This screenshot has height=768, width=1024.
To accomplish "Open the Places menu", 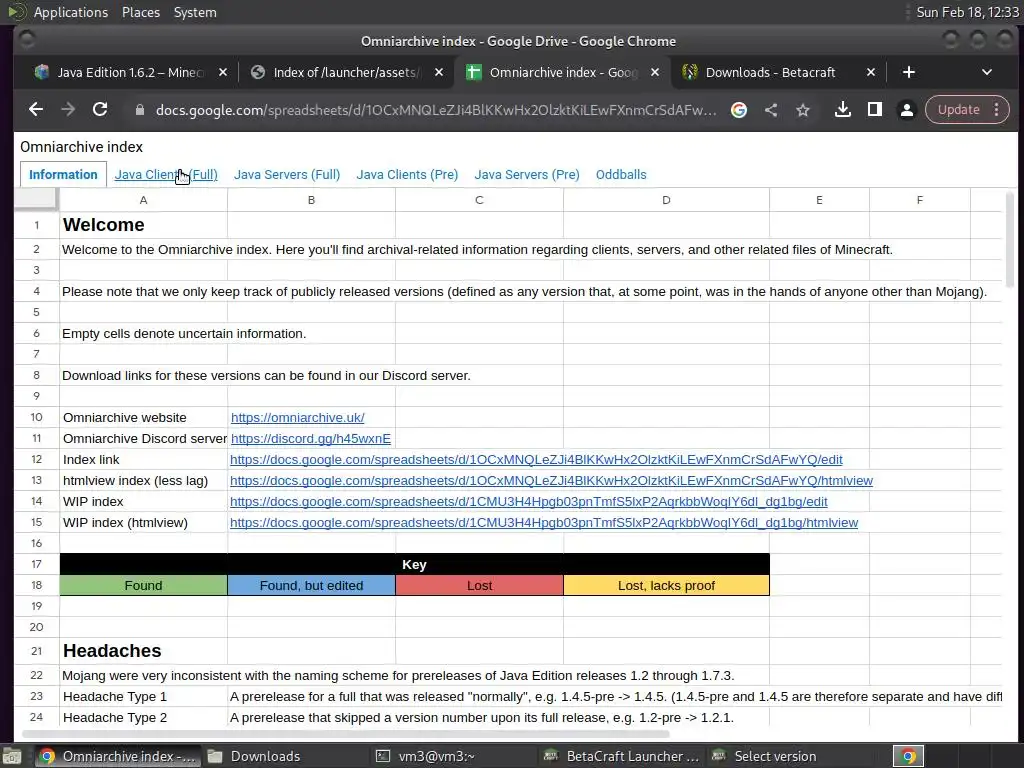I will pos(141,12).
